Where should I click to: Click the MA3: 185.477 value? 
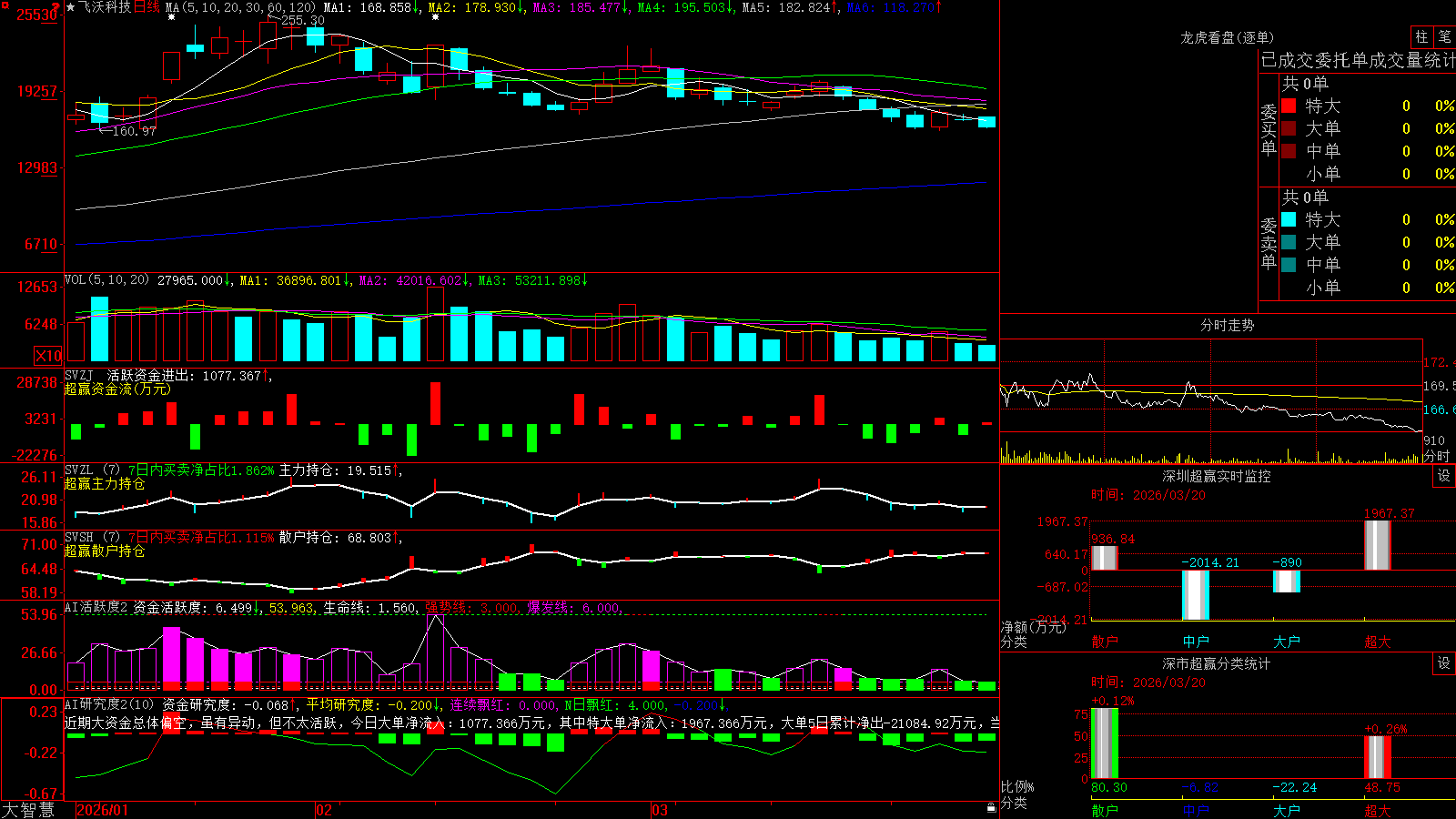point(577,7)
